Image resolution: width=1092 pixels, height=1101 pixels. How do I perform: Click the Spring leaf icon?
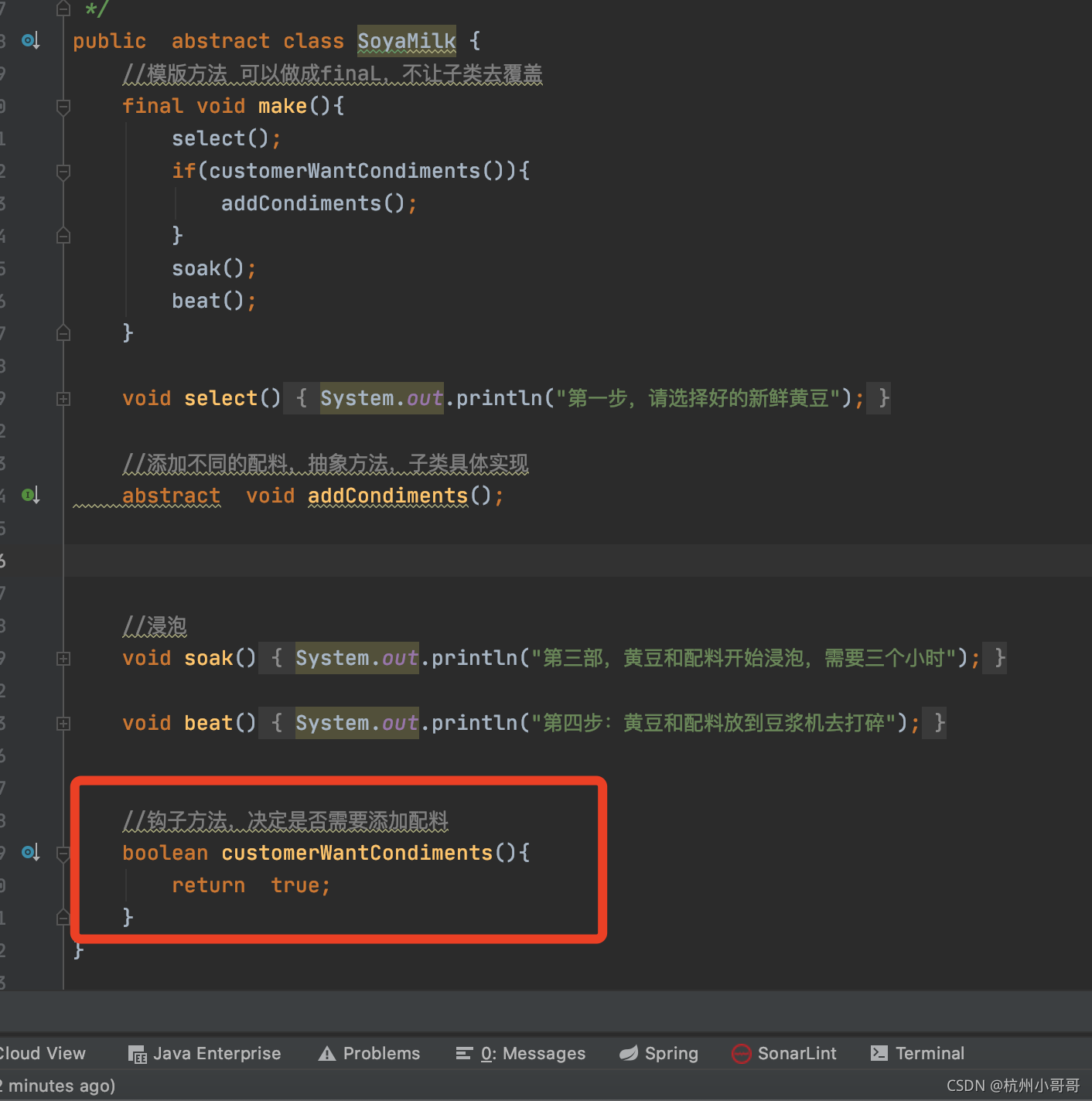tap(629, 1053)
